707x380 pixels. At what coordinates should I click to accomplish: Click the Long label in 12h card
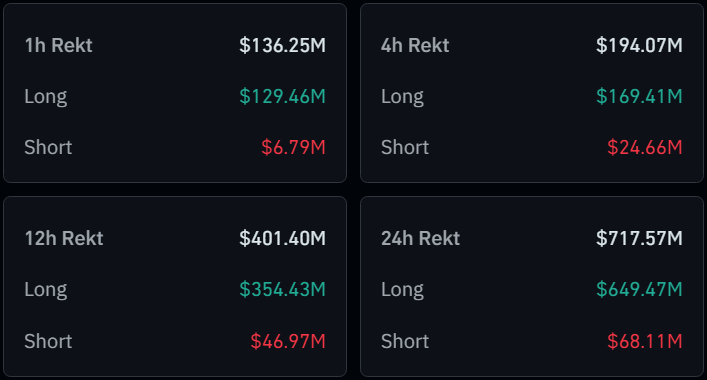coord(46,290)
